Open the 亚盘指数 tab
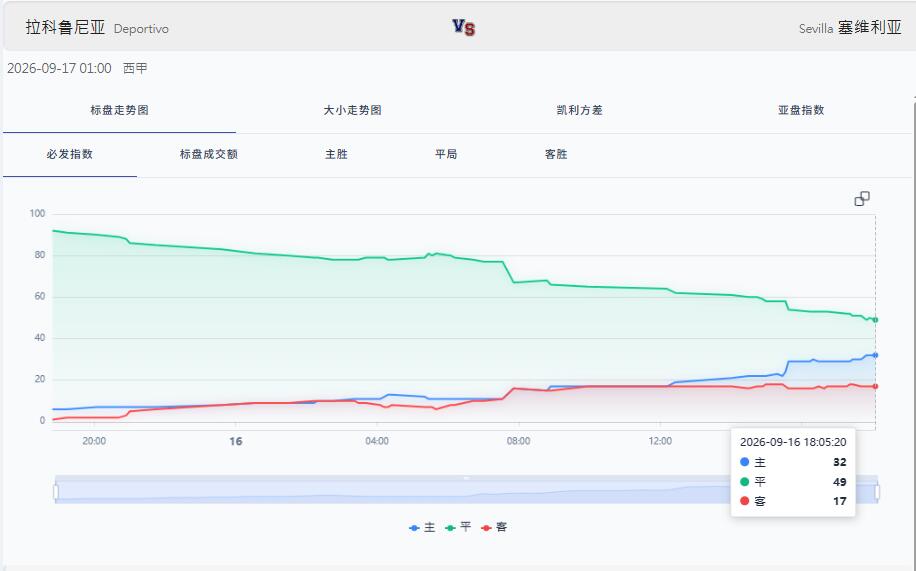 (x=801, y=110)
